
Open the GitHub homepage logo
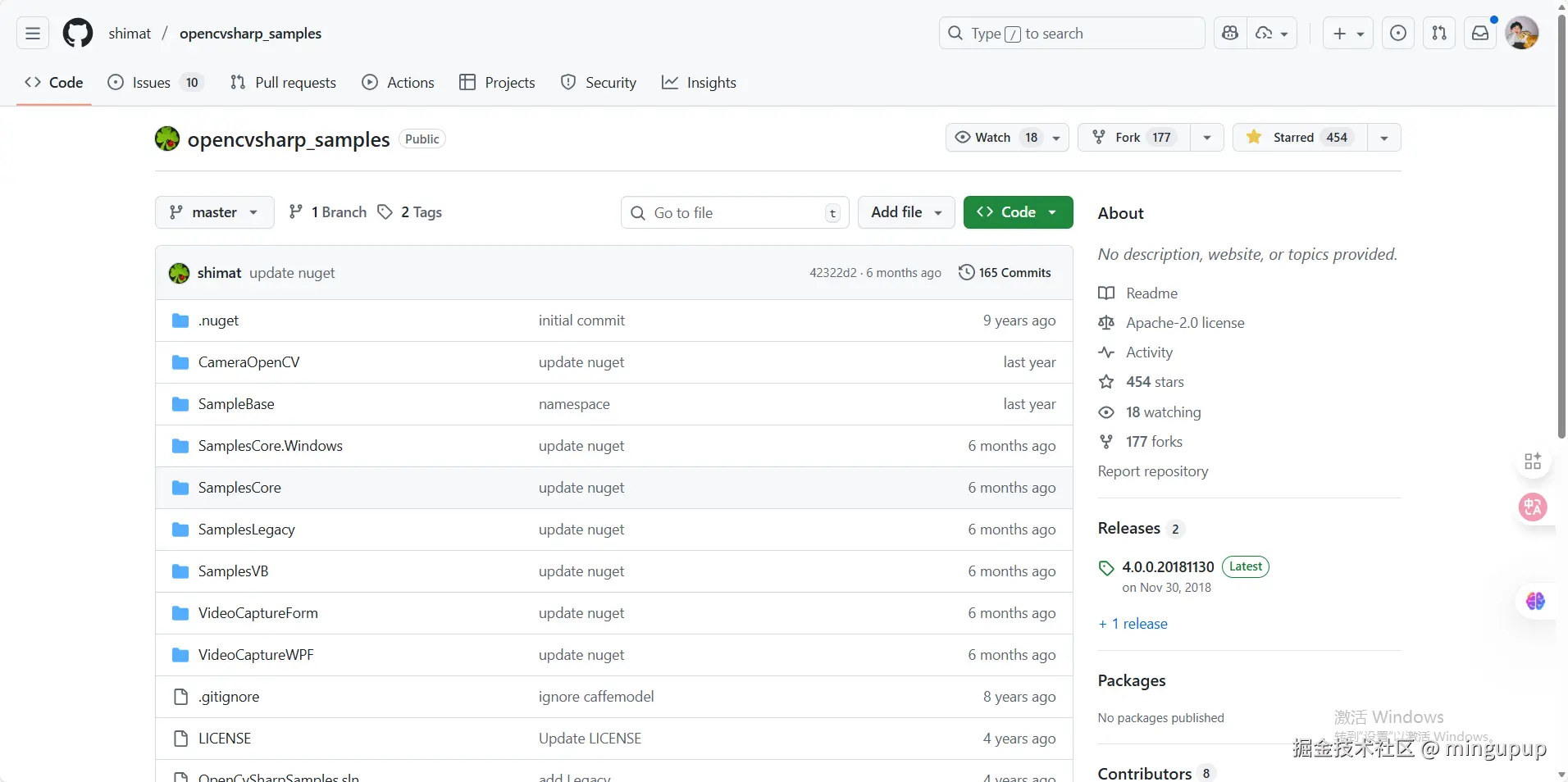click(78, 34)
